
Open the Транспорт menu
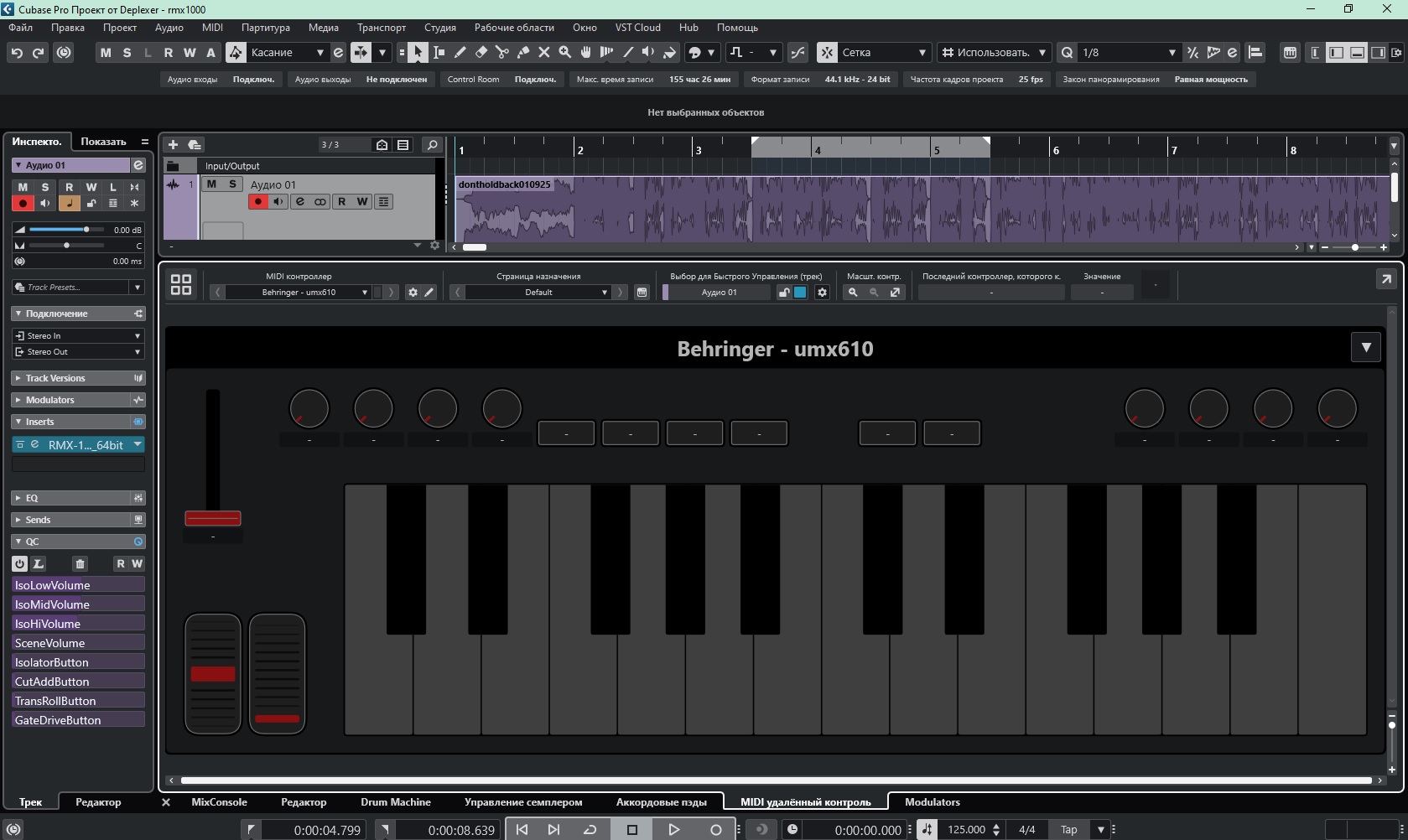[x=381, y=27]
